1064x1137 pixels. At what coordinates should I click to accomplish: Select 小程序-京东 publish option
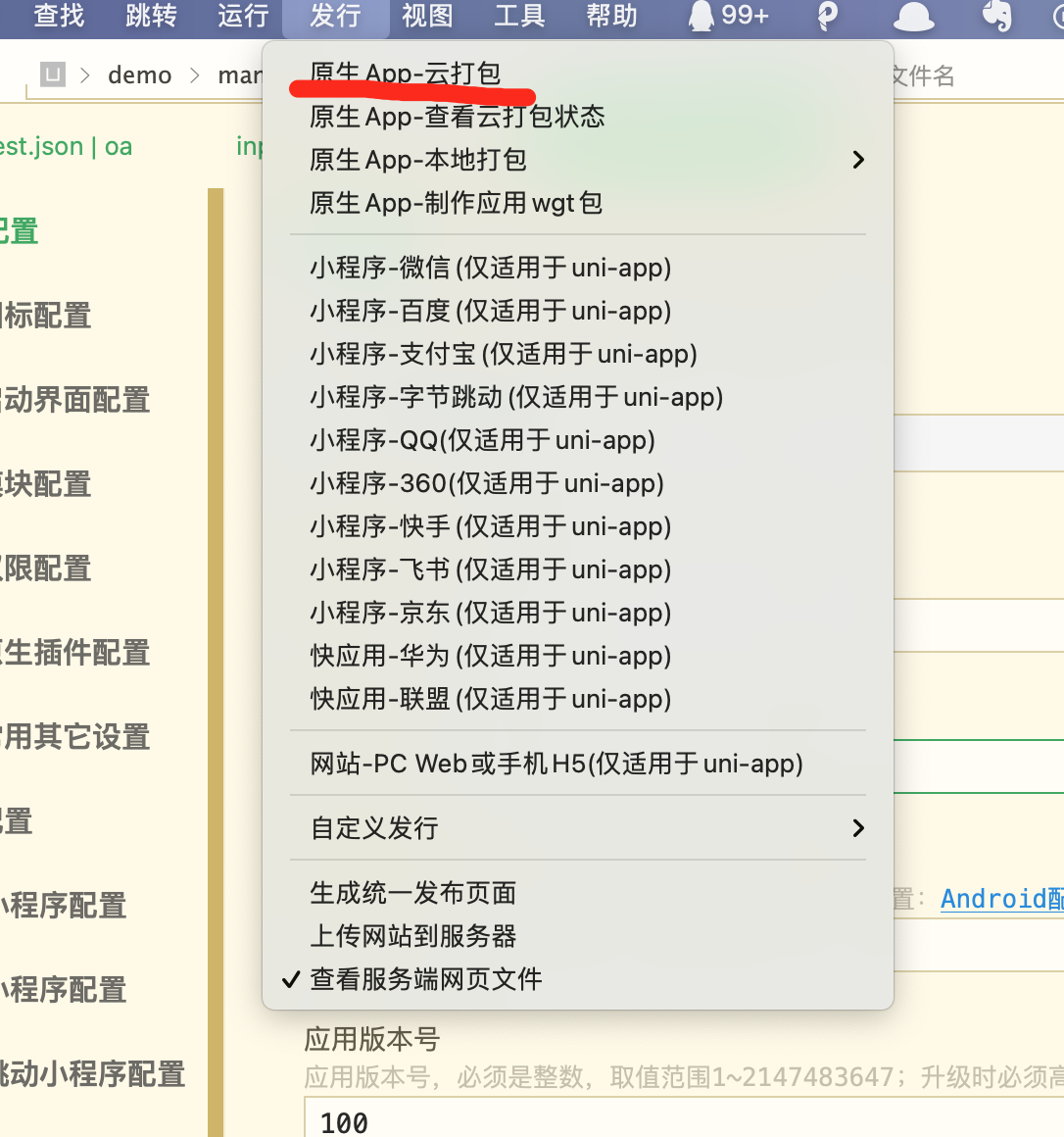click(578, 613)
